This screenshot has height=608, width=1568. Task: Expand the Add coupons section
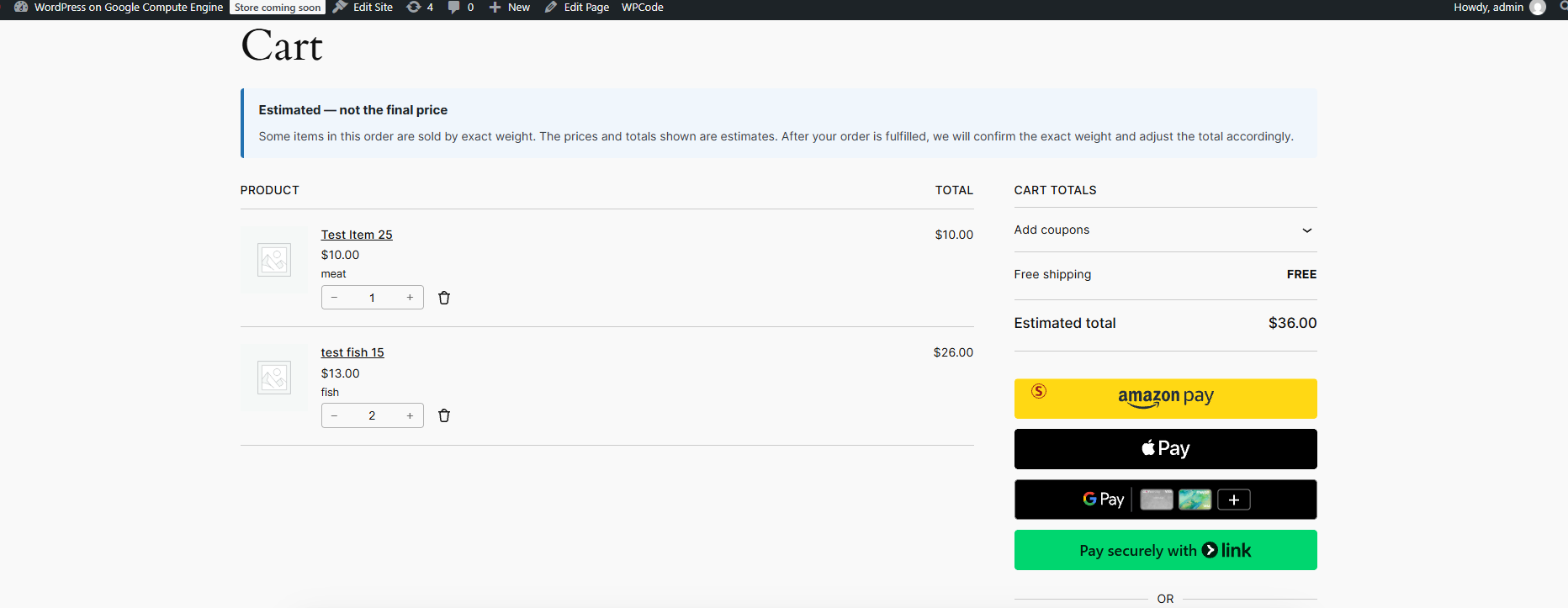[1165, 230]
